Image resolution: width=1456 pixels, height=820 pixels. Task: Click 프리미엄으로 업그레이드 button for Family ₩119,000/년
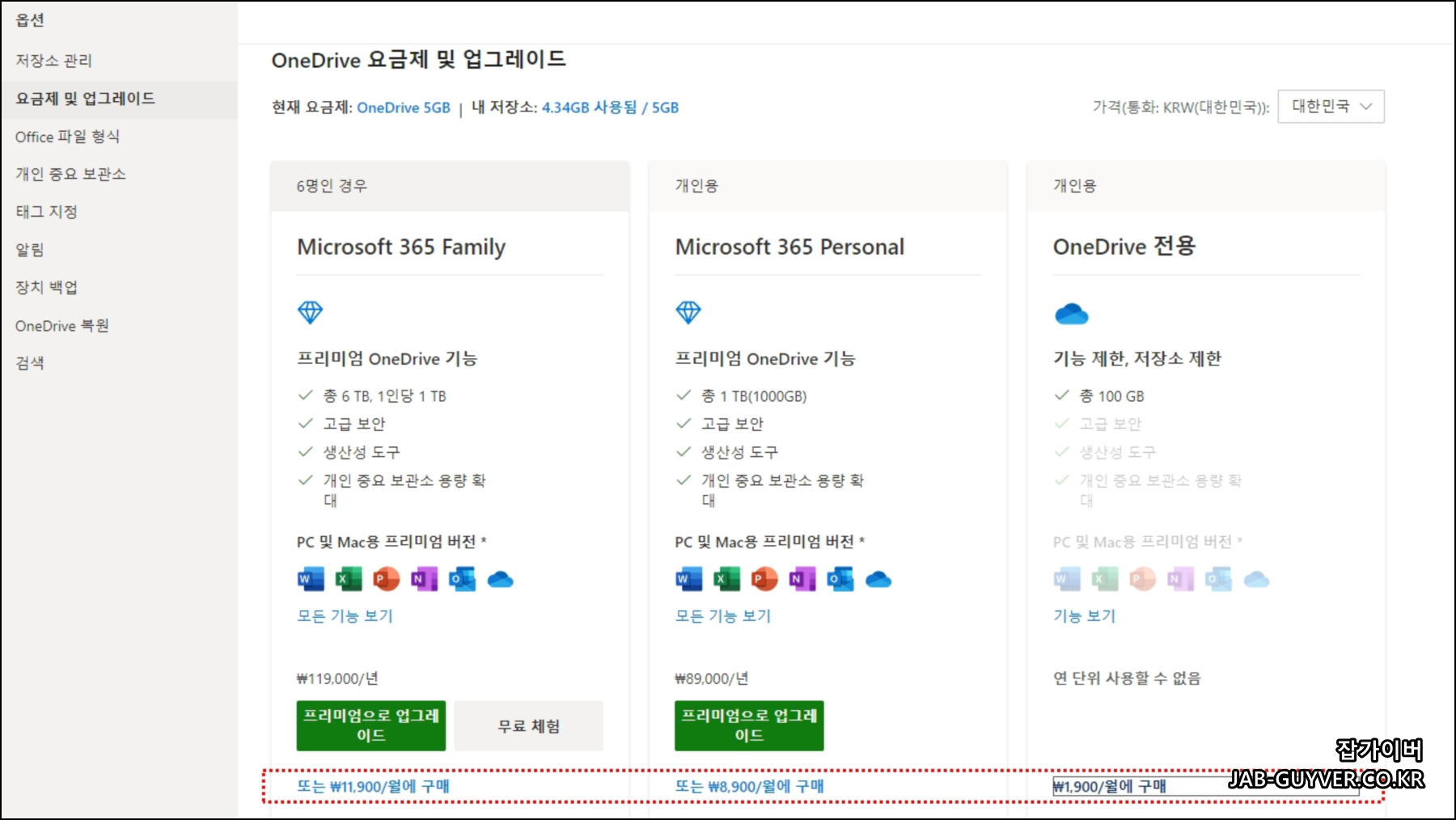click(x=371, y=725)
